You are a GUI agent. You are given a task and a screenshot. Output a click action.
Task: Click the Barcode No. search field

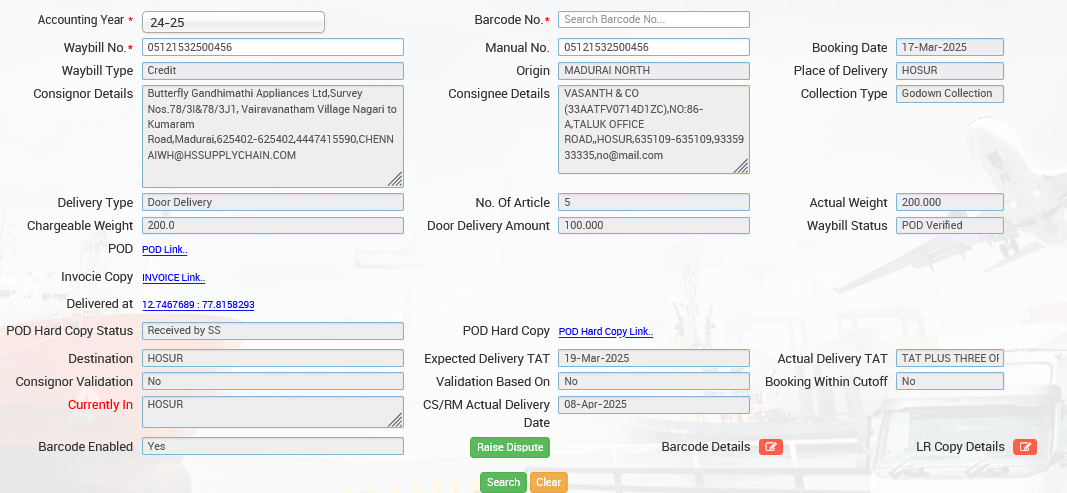[x=653, y=20]
